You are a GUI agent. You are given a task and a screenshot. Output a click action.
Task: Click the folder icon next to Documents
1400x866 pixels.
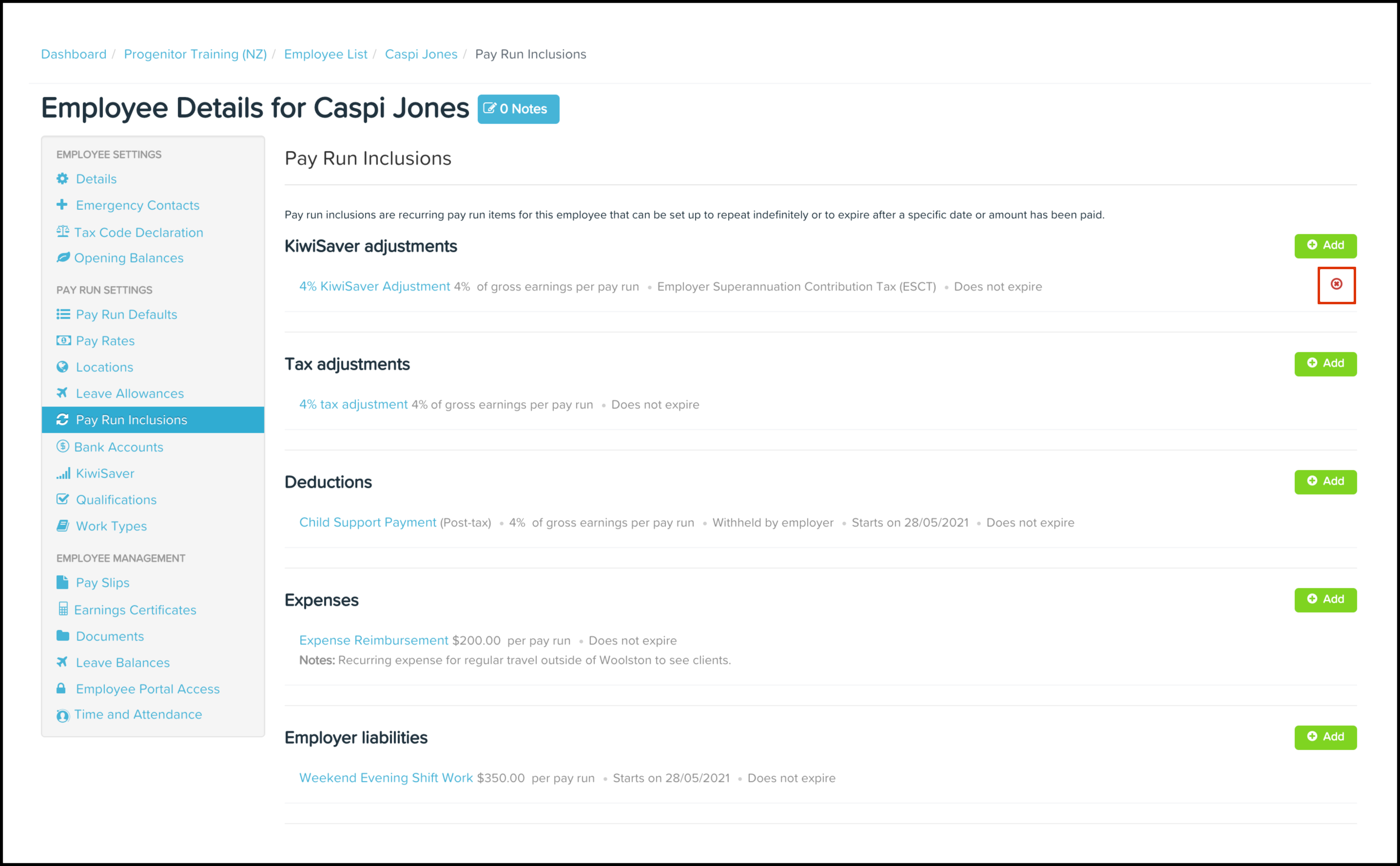[62, 636]
